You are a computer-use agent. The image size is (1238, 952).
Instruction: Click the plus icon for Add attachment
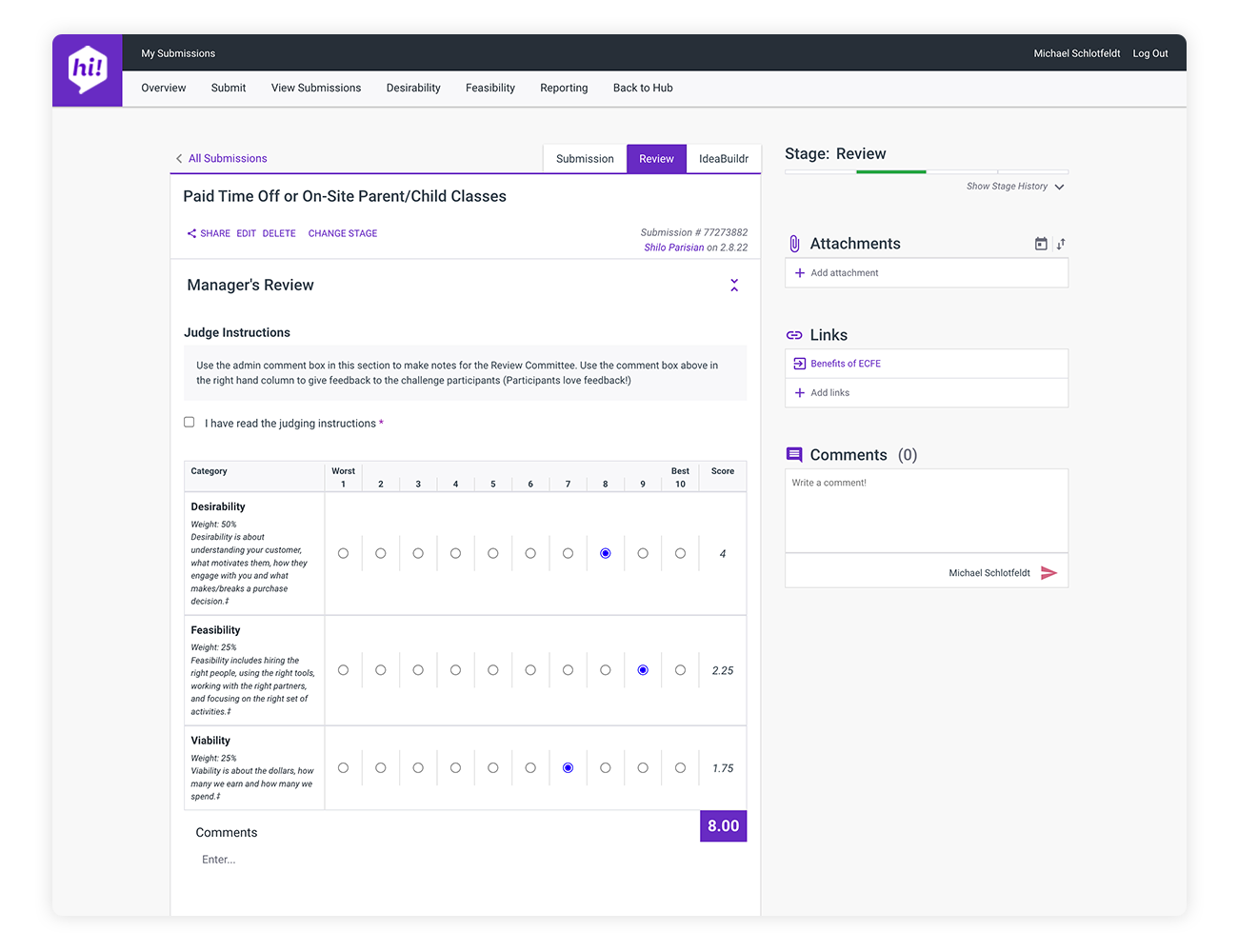[800, 273]
